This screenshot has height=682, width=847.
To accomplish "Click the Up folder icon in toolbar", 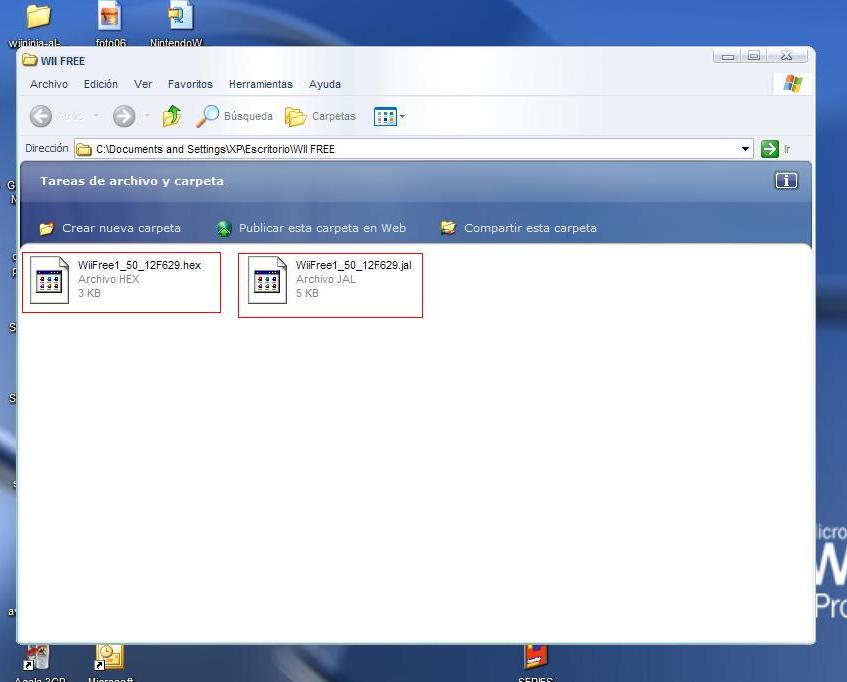I will point(172,117).
